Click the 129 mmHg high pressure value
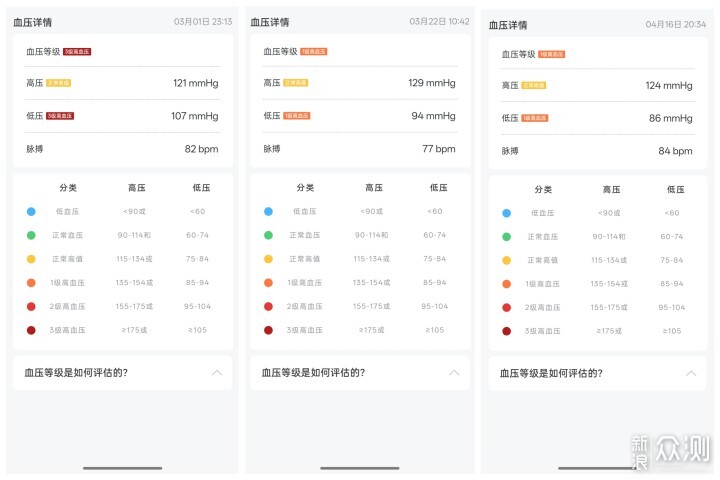 pyautogui.click(x=432, y=83)
